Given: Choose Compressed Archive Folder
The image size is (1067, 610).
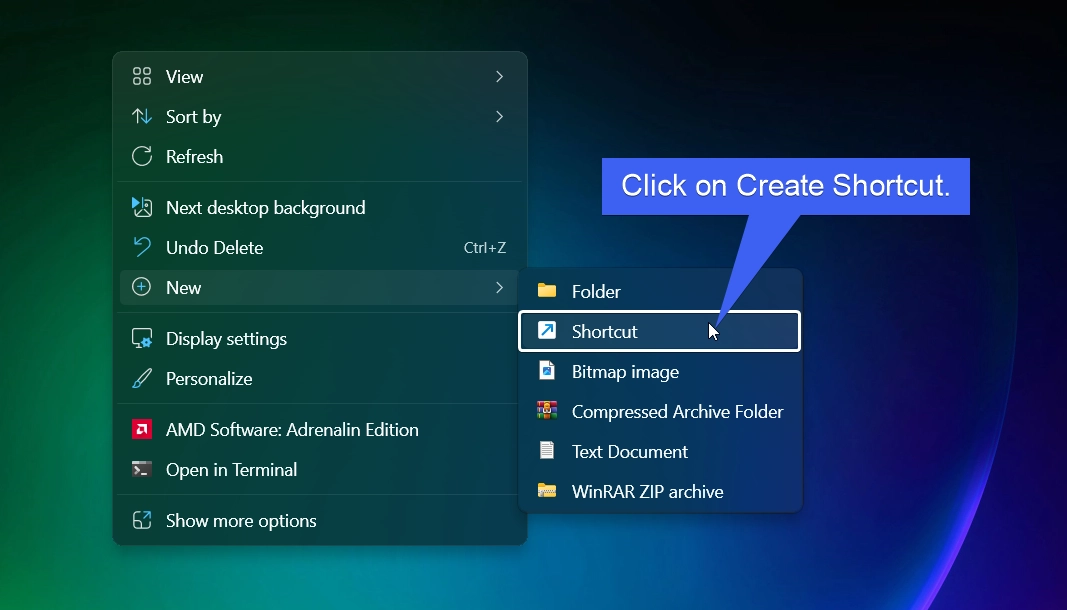Looking at the screenshot, I should [659, 411].
